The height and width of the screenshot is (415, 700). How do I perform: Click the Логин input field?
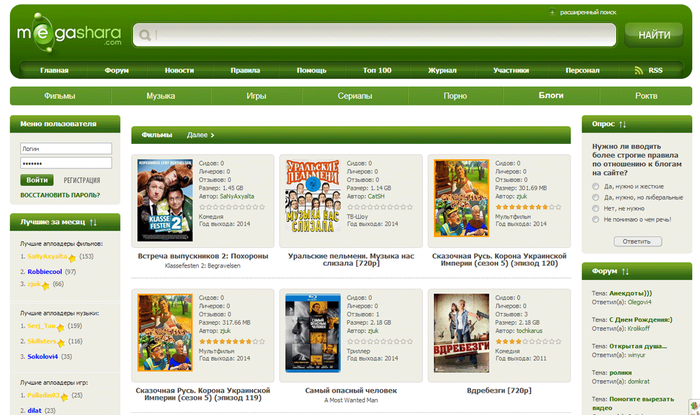pyautogui.click(x=66, y=149)
